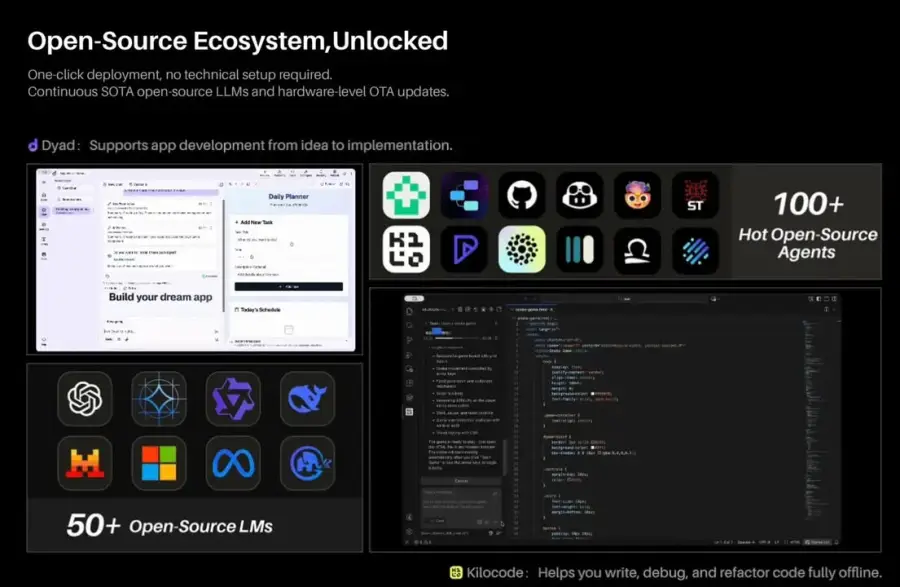The height and width of the screenshot is (587, 900).
Task: Open the snake-game HTML editor tab
Action: click(532, 310)
